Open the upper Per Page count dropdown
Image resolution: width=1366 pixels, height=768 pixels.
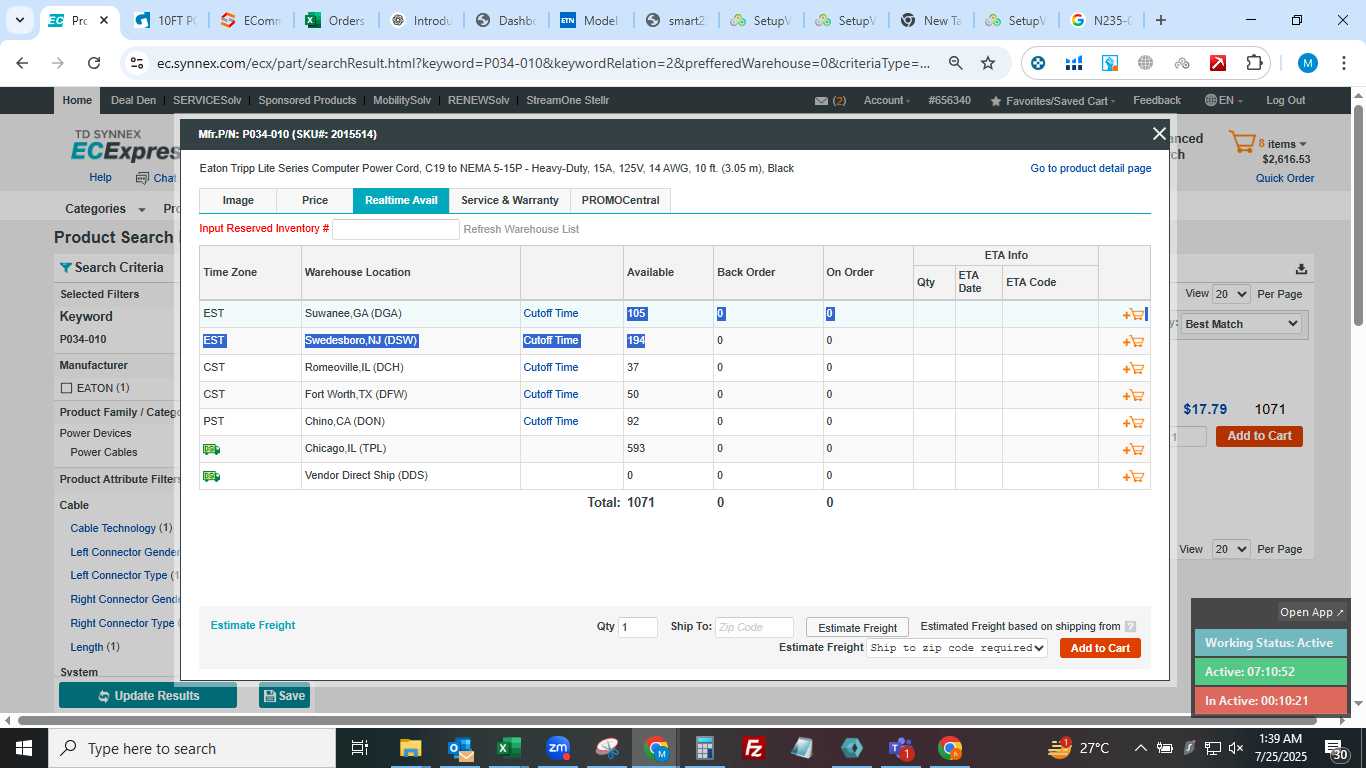click(x=1231, y=294)
